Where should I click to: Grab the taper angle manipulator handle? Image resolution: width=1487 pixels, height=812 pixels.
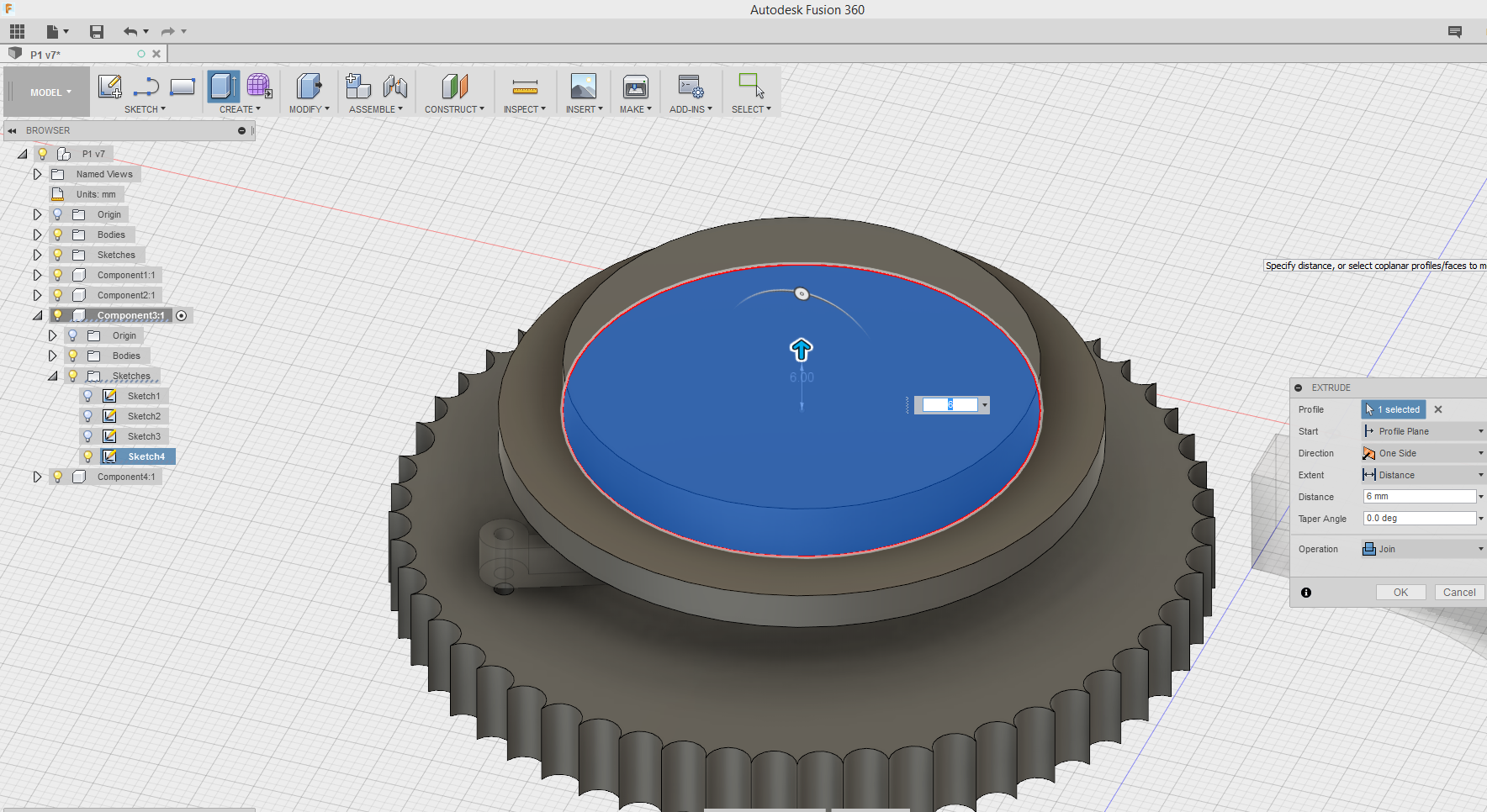pos(802,294)
